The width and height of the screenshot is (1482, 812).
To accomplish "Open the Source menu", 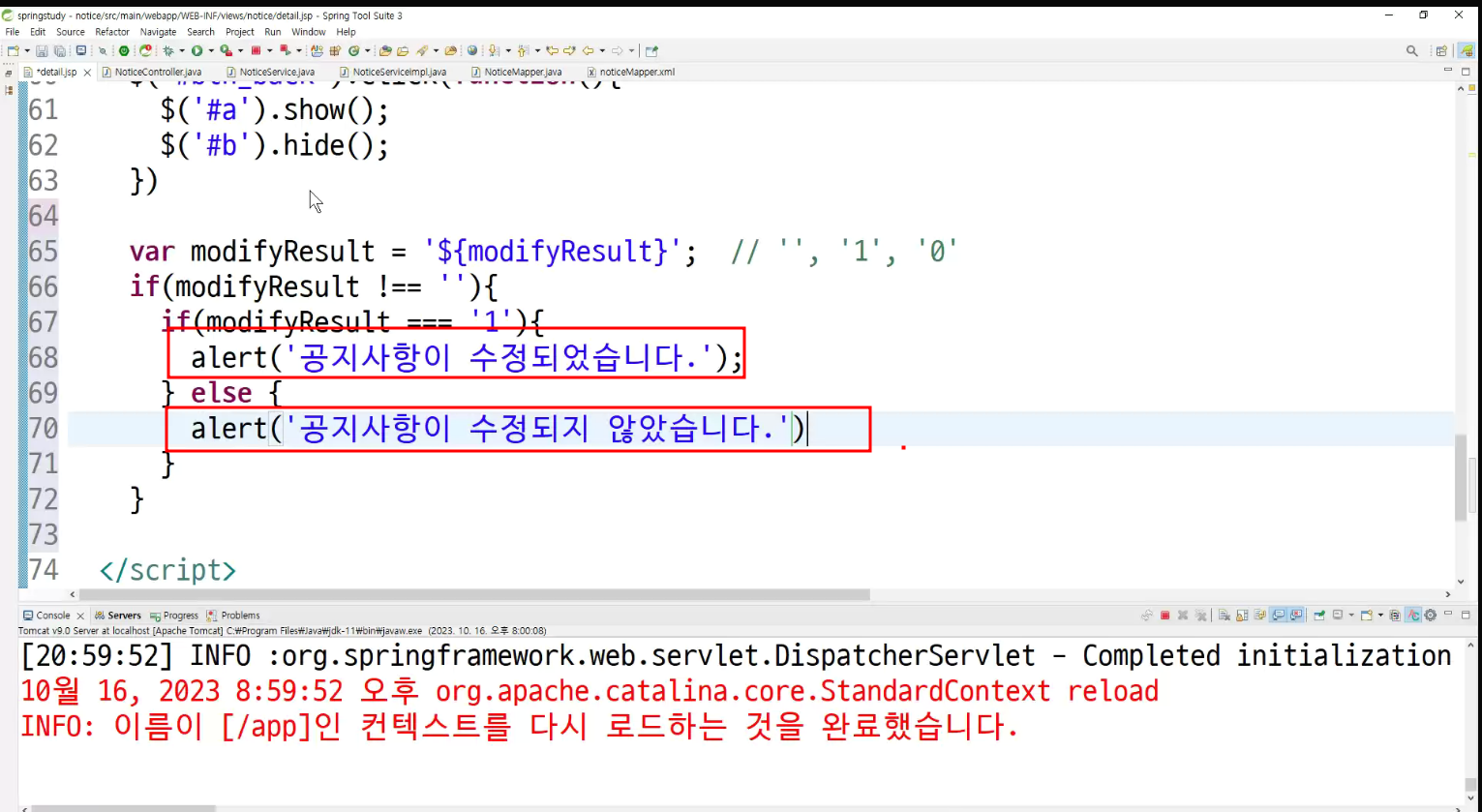I will coord(71,32).
